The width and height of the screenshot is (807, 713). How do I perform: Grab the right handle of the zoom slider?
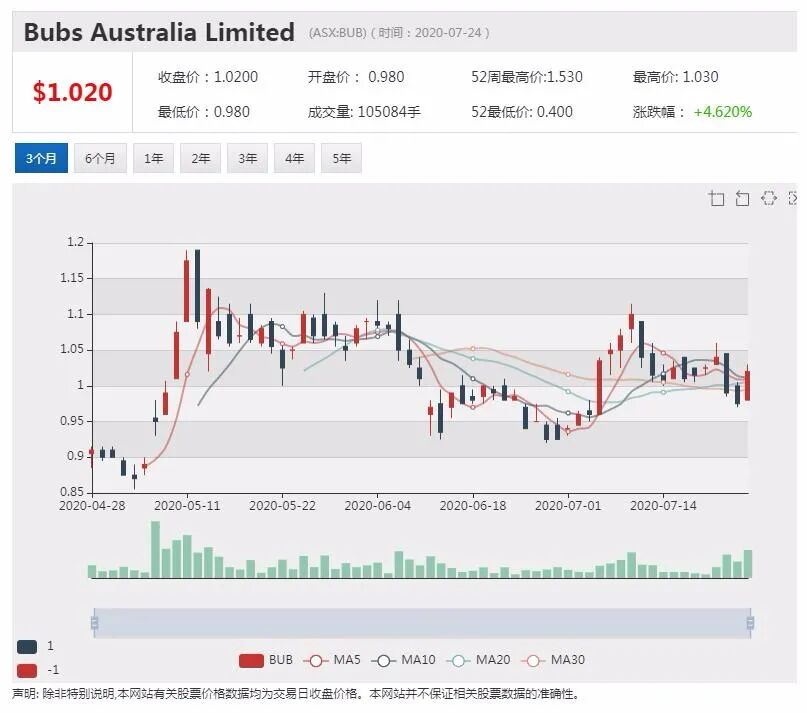(x=750, y=623)
